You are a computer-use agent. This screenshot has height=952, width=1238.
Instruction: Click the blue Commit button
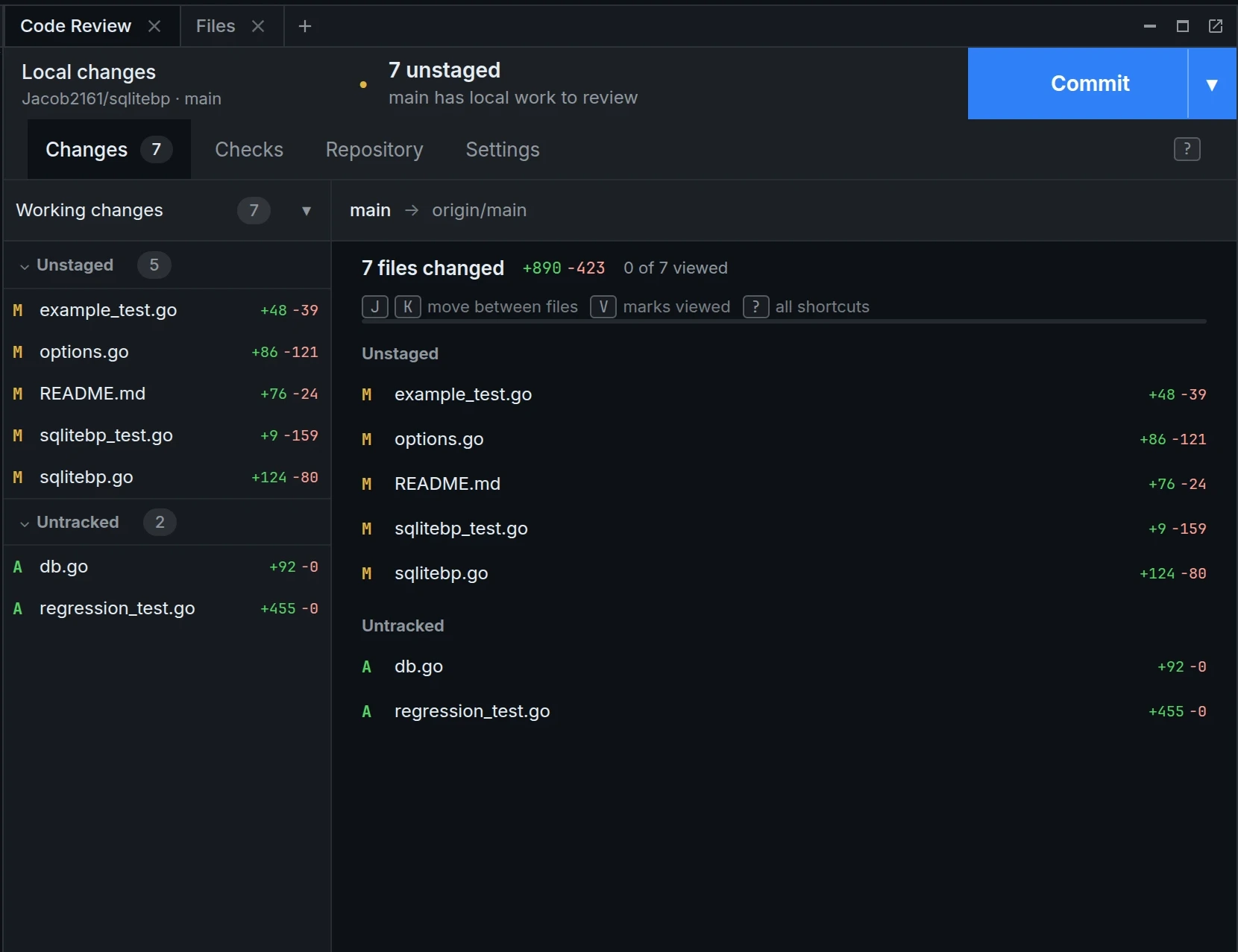(x=1078, y=83)
